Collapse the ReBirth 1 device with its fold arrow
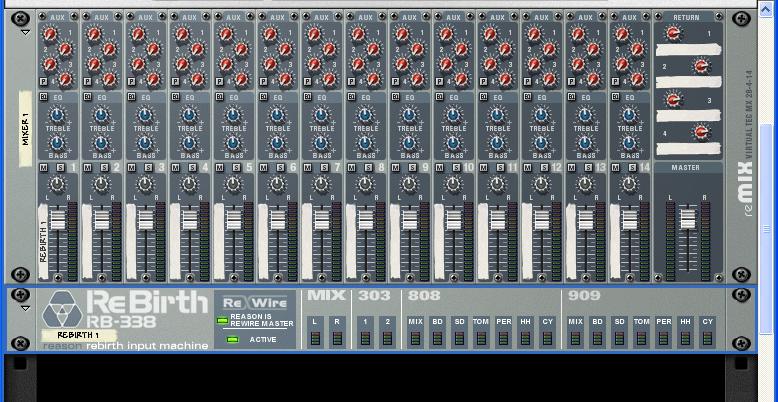Screen dimensions: 778x402 (x=25, y=308)
